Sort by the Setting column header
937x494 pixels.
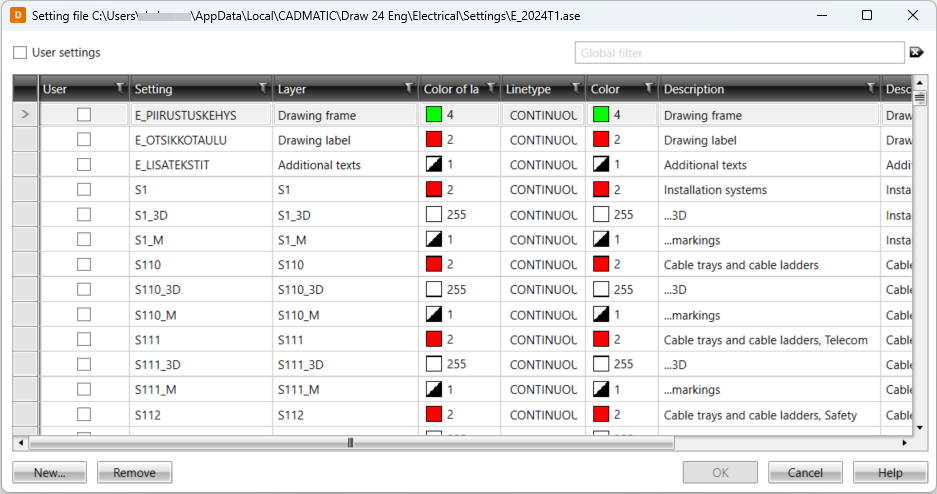190,89
